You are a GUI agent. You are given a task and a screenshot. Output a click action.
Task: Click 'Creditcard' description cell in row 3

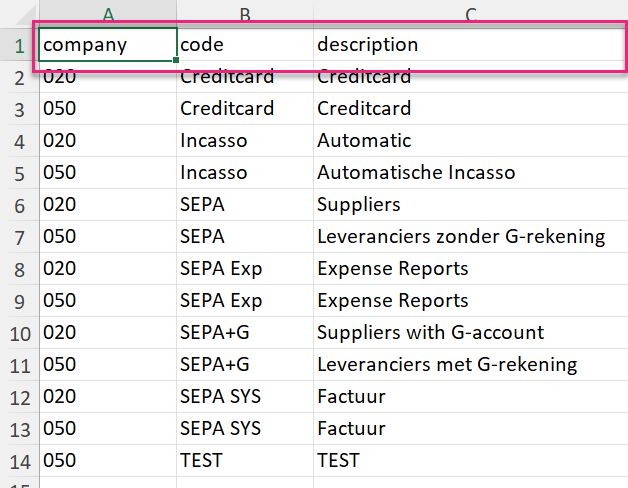[x=471, y=109]
